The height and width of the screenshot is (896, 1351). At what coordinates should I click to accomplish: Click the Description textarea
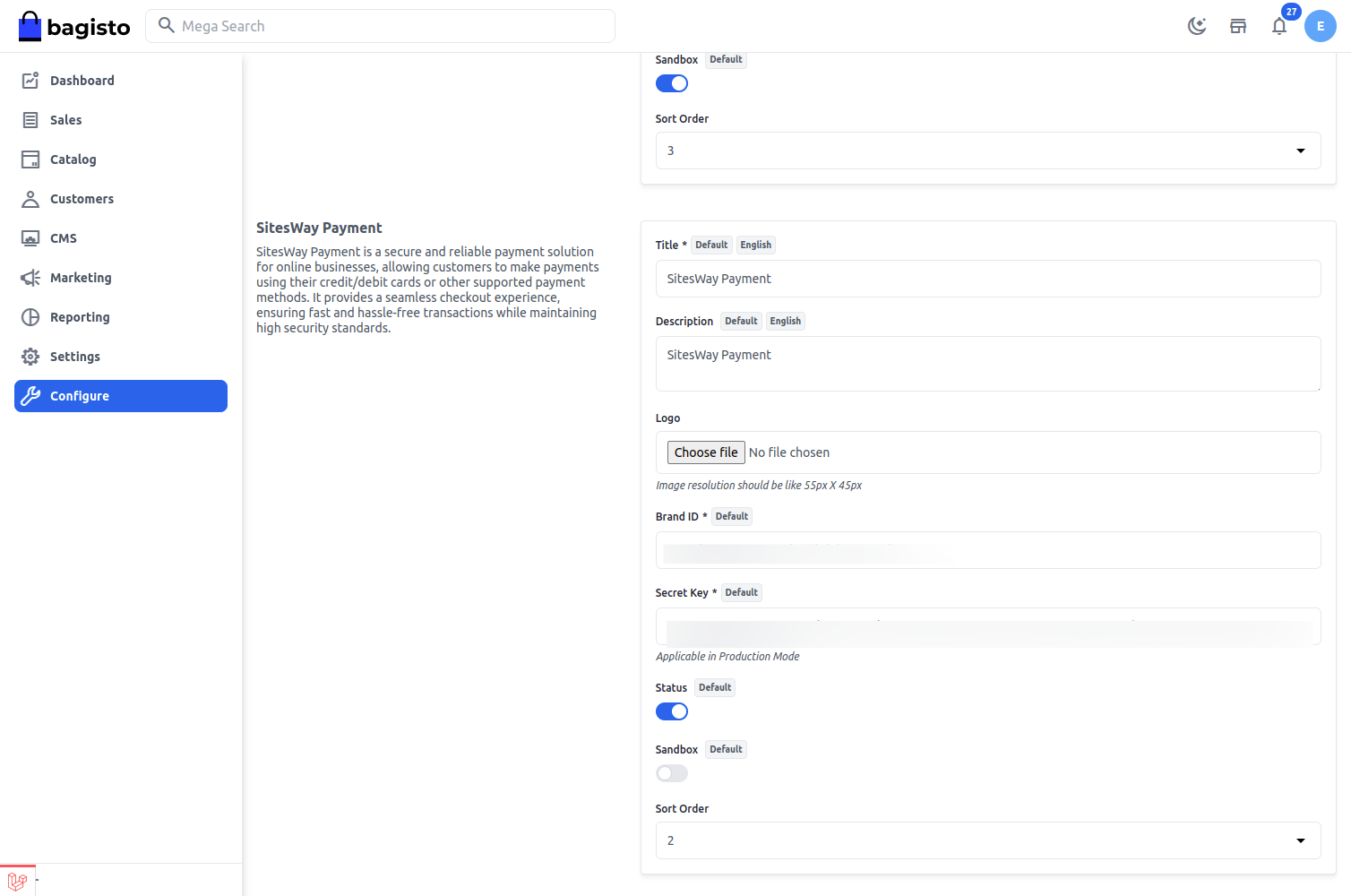pos(988,364)
